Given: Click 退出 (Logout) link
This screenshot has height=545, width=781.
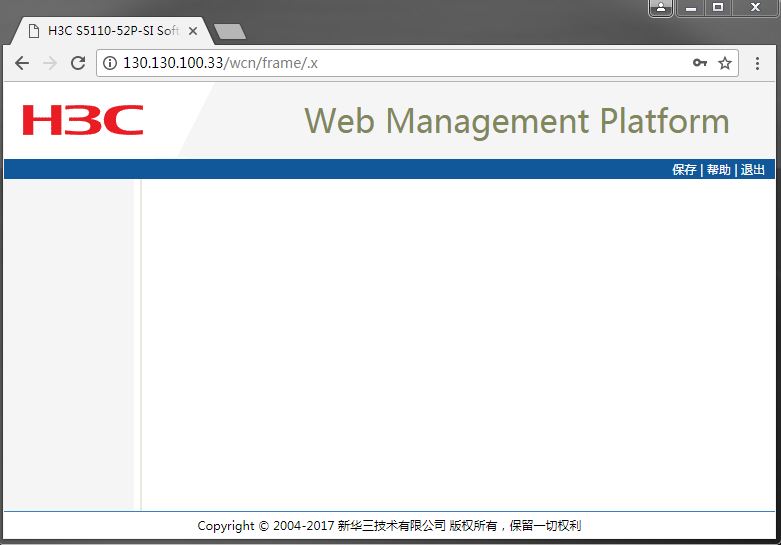Looking at the screenshot, I should click(753, 170).
